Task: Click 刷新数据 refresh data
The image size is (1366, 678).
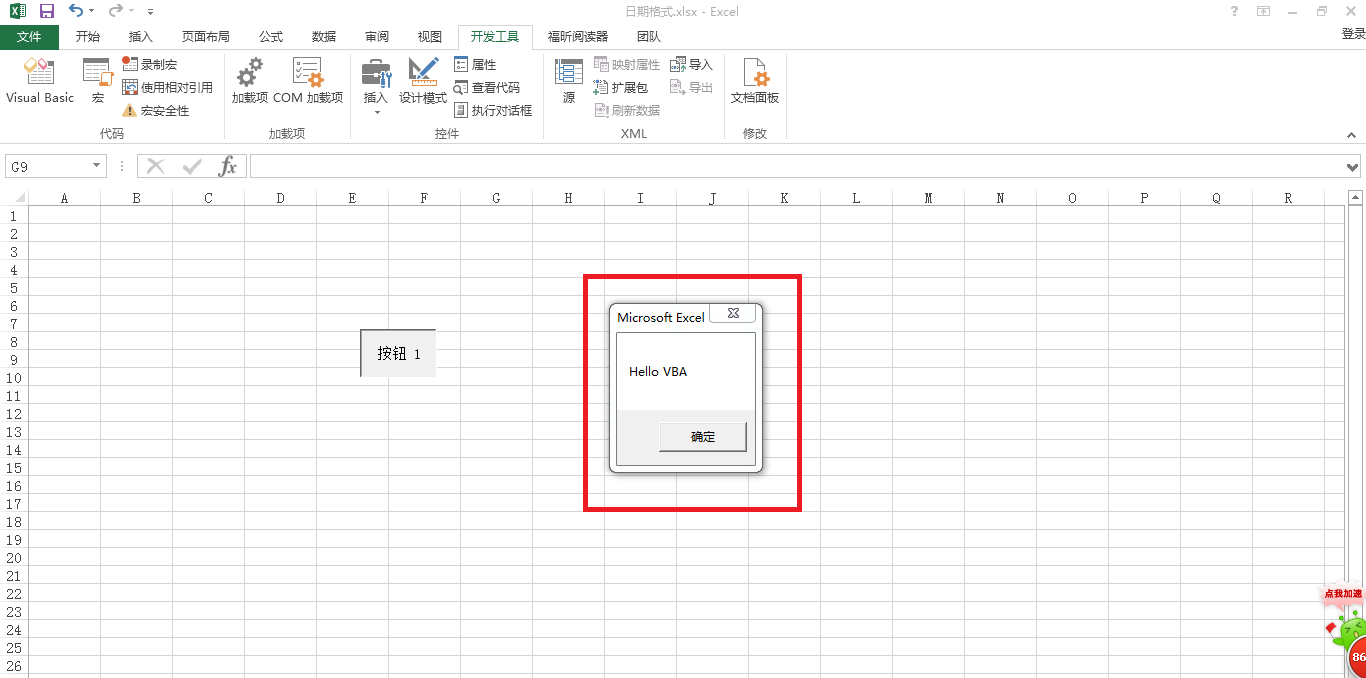Action: click(x=627, y=110)
